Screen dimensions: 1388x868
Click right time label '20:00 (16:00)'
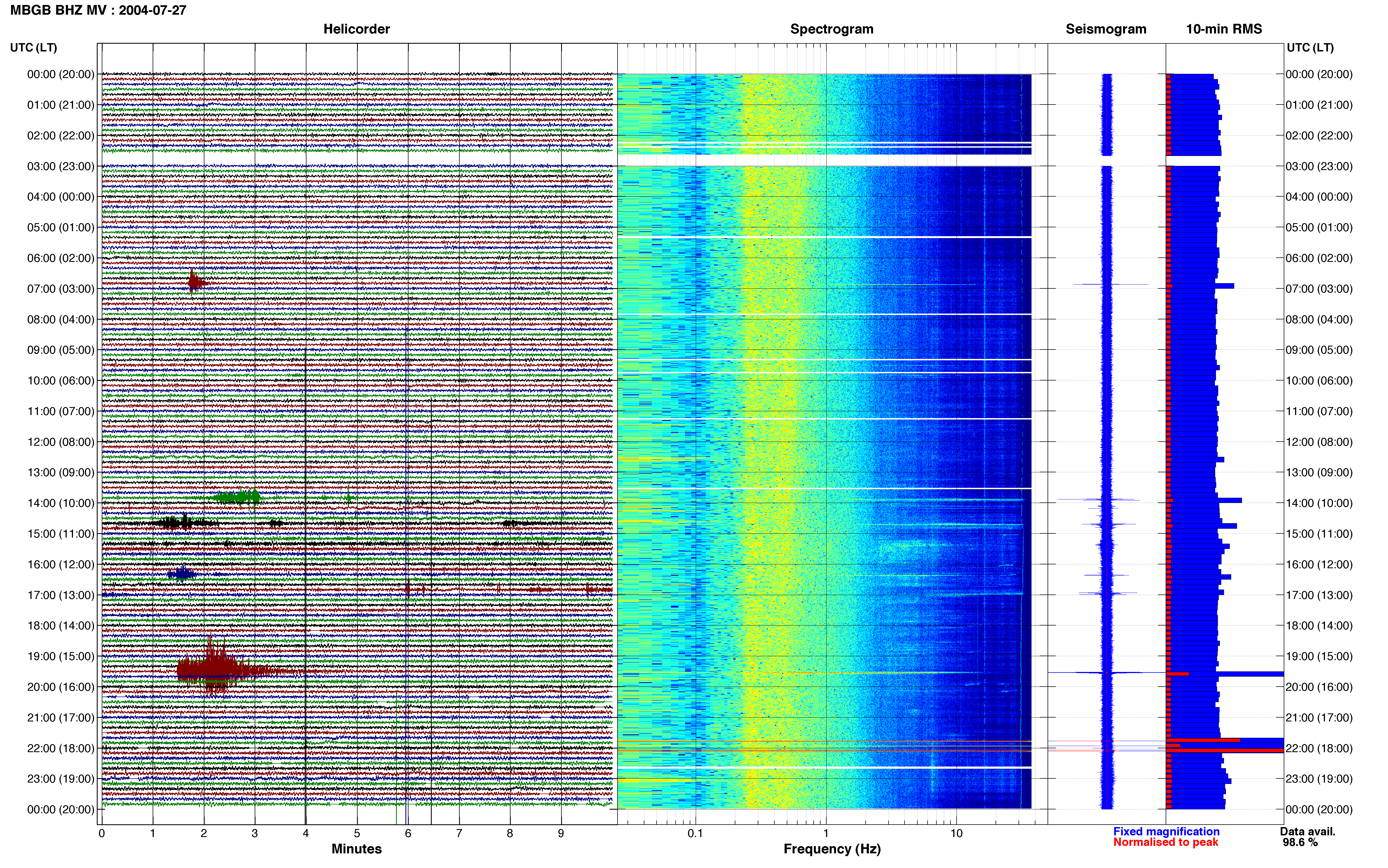pos(1319,687)
